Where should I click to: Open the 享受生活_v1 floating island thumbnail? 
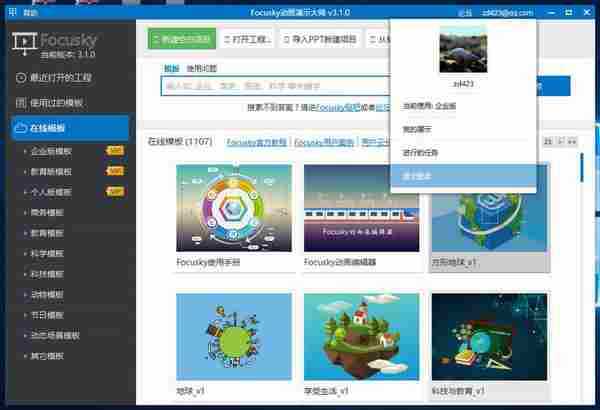[362, 336]
